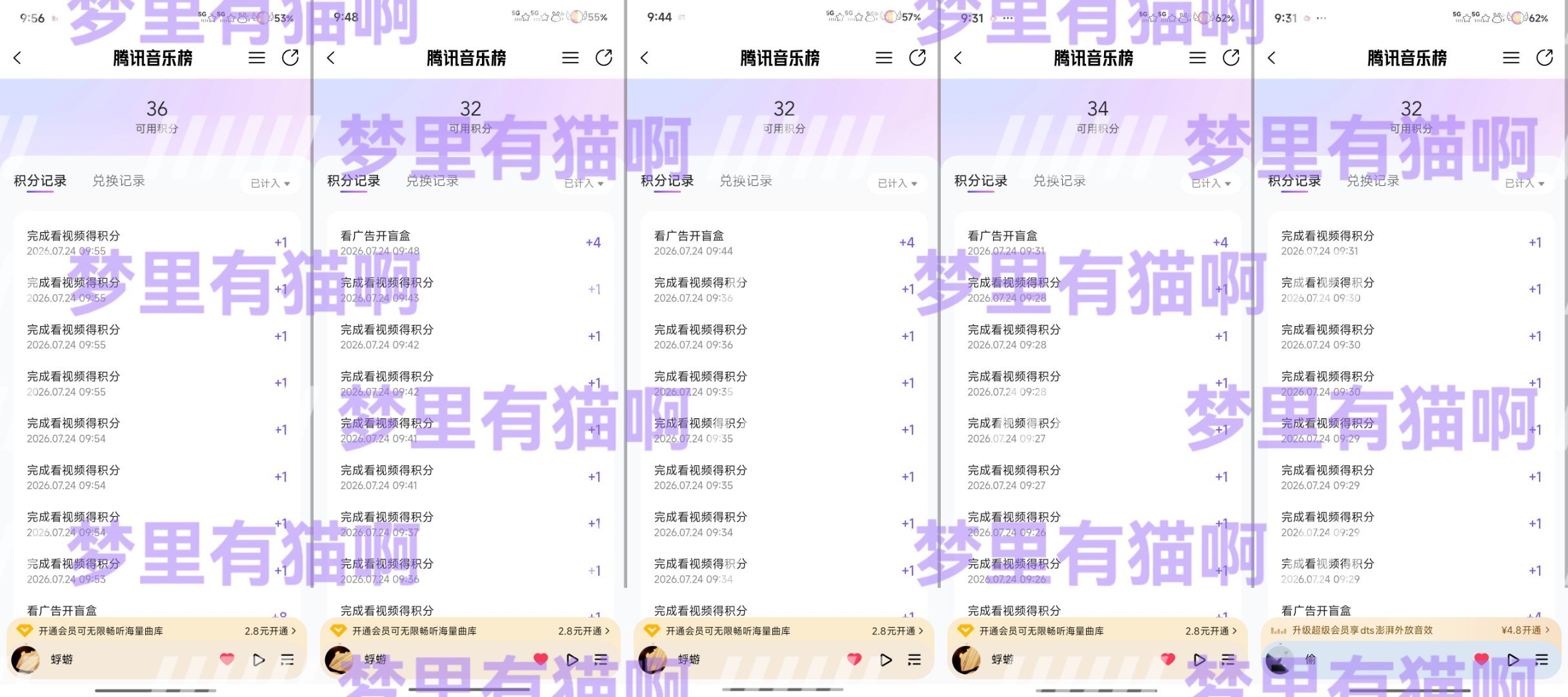
Task: Select 看广告开盲盒 09:31 record on the 34-point screen
Action: (1098, 243)
